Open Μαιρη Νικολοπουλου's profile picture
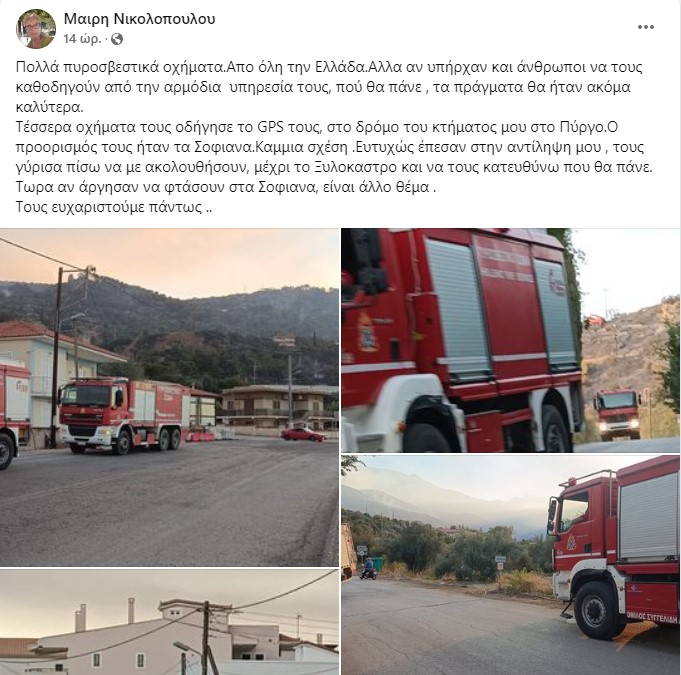The image size is (681, 675). [x=36, y=29]
